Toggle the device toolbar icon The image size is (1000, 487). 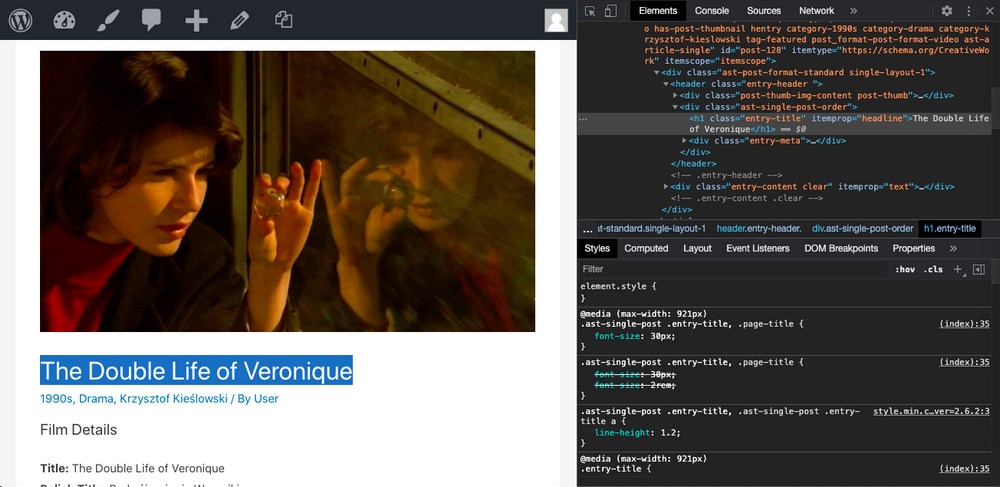(x=610, y=11)
